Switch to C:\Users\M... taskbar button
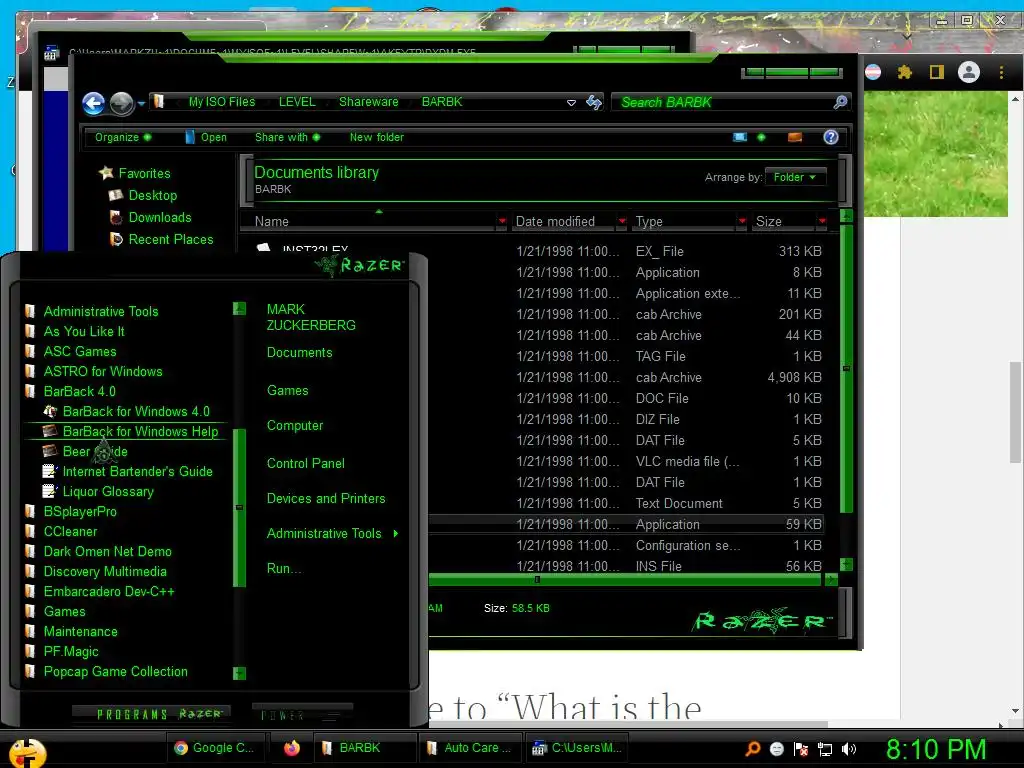 [x=577, y=748]
